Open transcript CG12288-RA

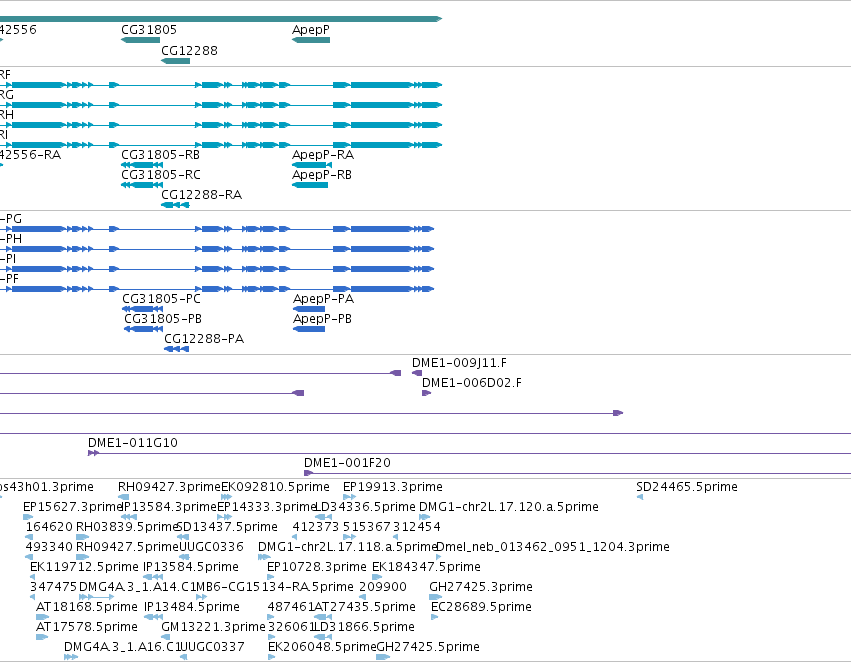[x=201, y=195]
